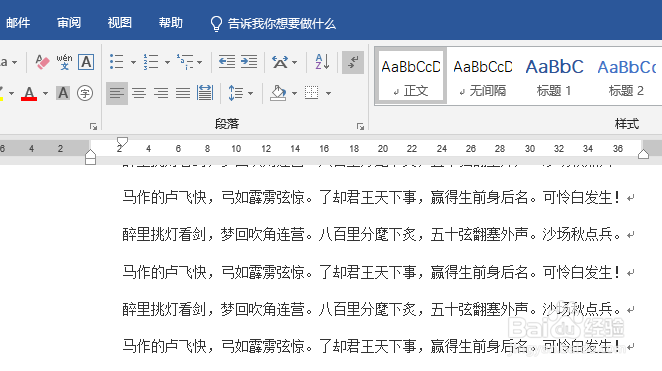Viewport: 662px width, 371px height.
Task: Apply red font color
Action: click(29, 93)
